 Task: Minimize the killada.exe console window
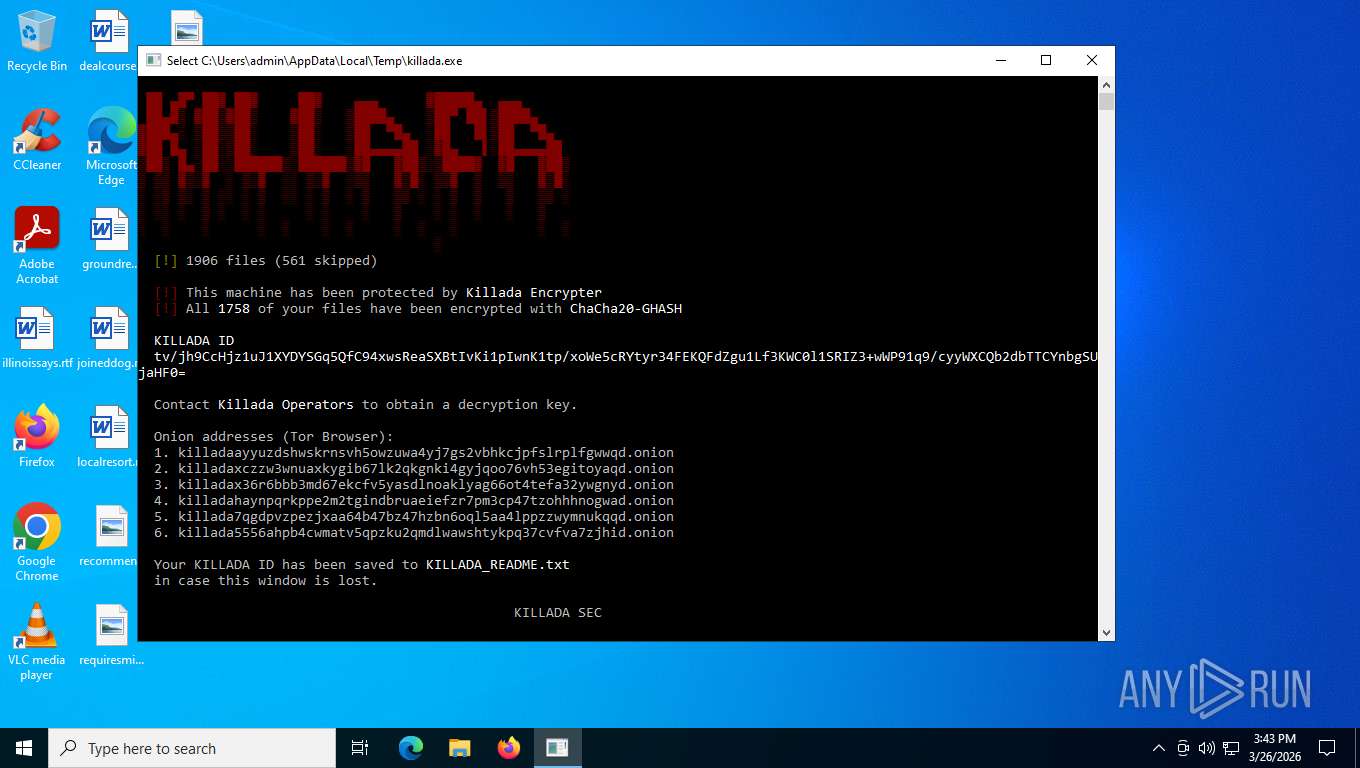[1000, 60]
